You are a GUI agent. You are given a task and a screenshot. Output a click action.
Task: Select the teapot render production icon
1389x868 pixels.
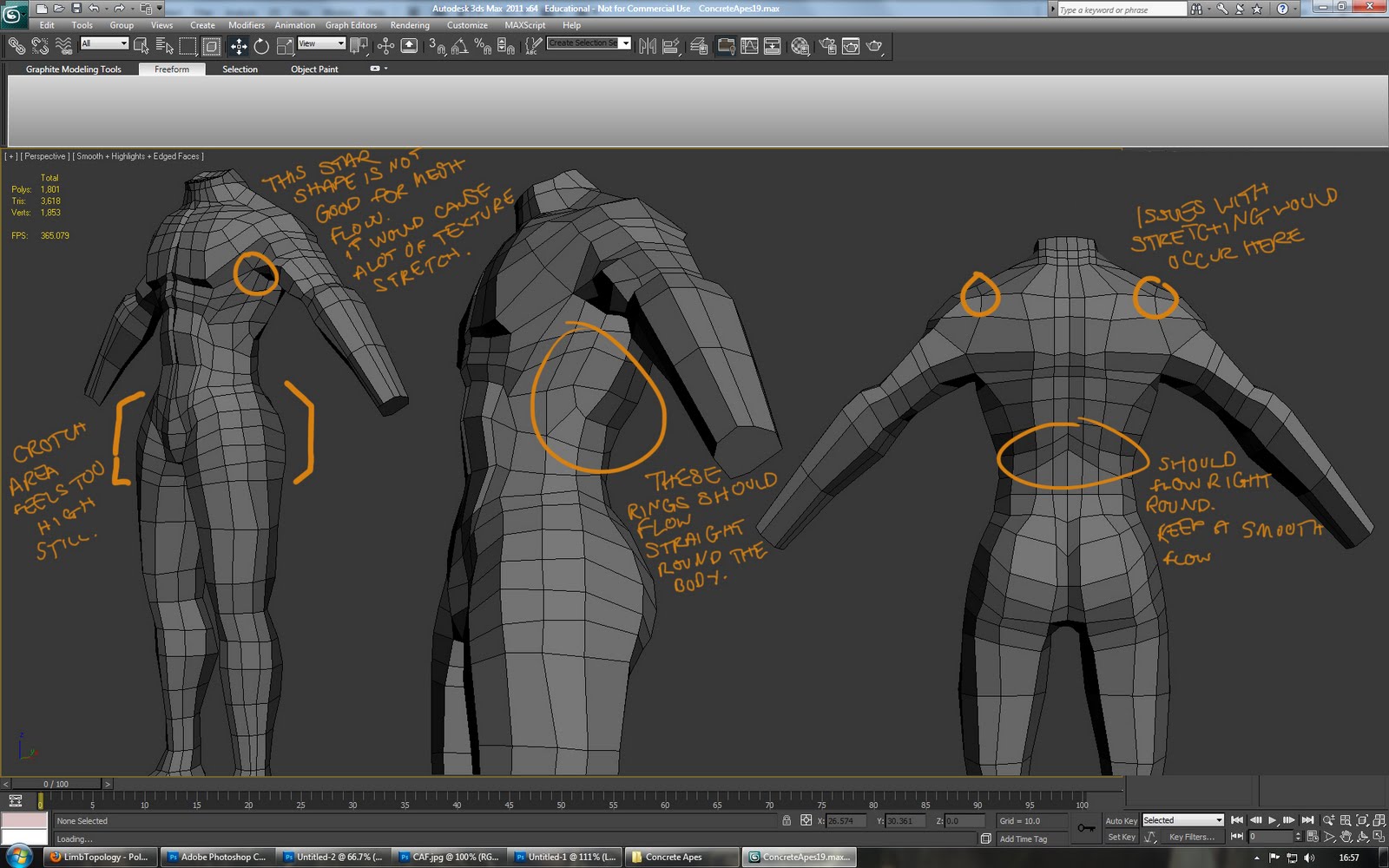[x=874, y=45]
